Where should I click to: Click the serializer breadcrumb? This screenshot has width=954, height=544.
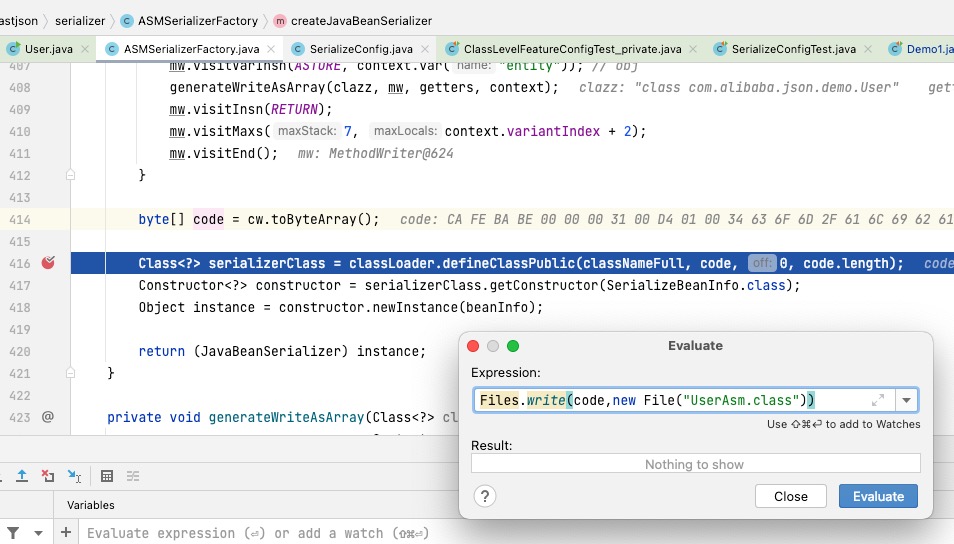coord(80,21)
